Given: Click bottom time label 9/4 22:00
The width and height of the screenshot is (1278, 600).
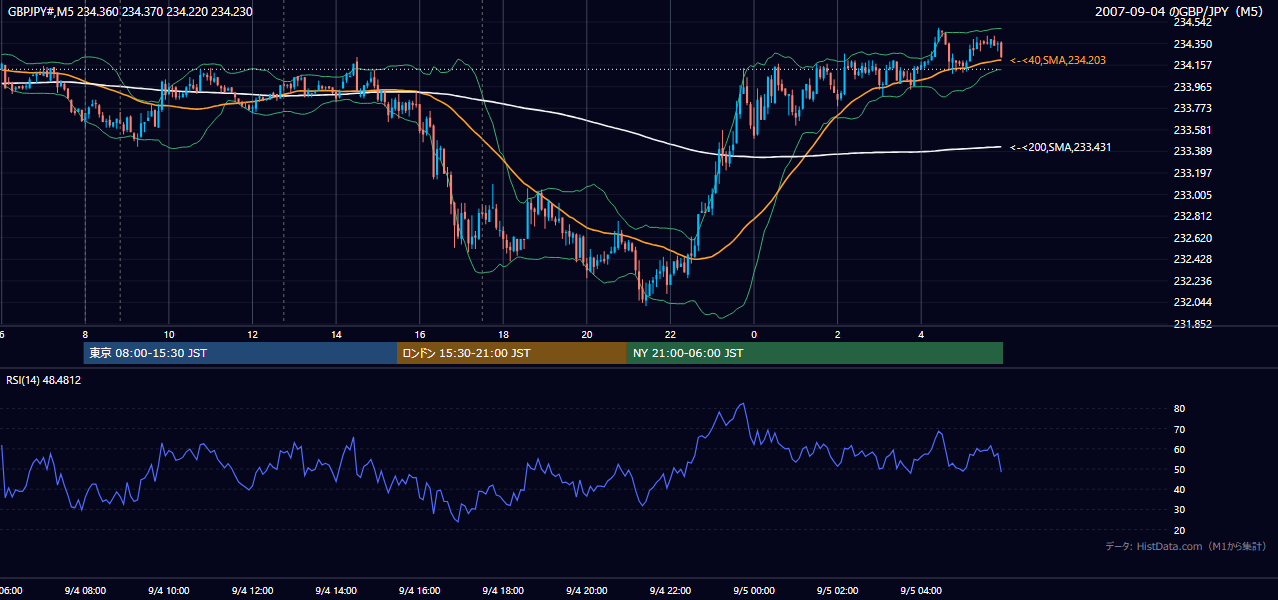Looking at the screenshot, I should [x=670, y=591].
